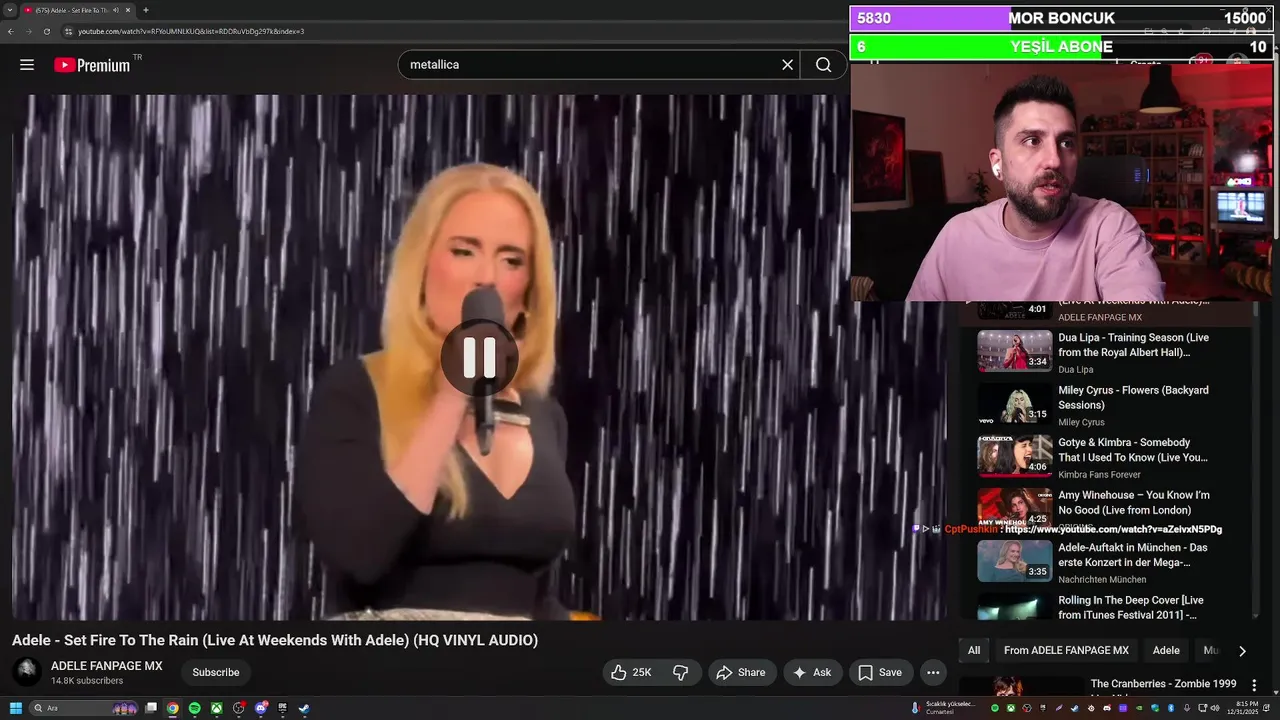
Task: Open Bluetooth tray icon
Action: click(1171, 708)
